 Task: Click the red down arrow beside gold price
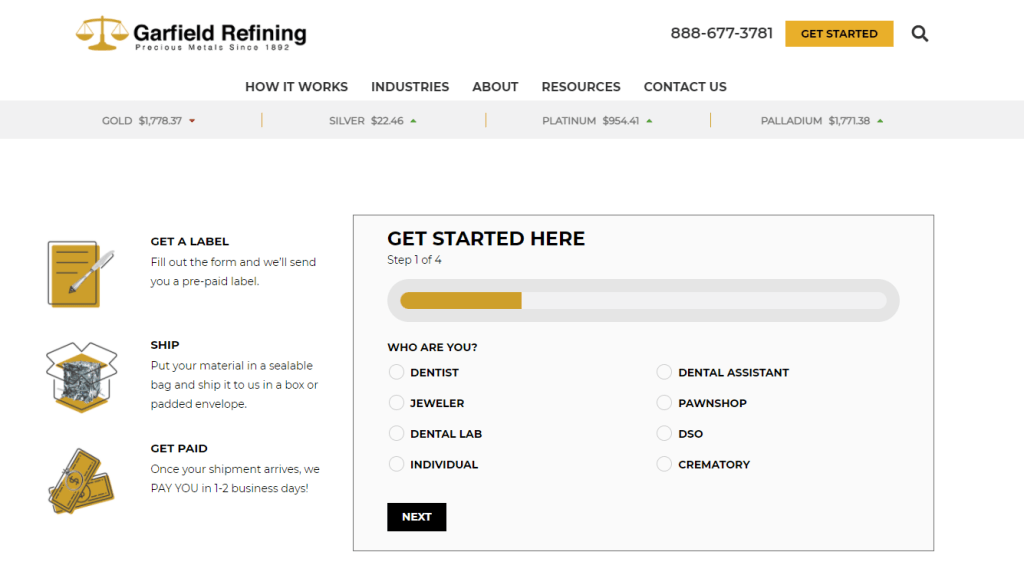coord(192,121)
